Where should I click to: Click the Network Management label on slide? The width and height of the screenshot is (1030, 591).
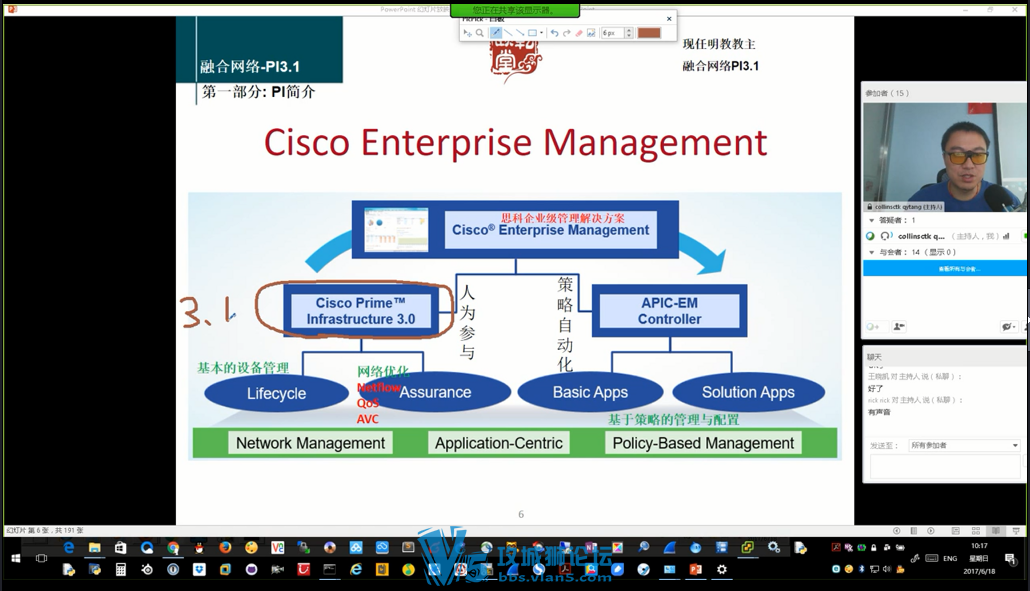coord(311,443)
